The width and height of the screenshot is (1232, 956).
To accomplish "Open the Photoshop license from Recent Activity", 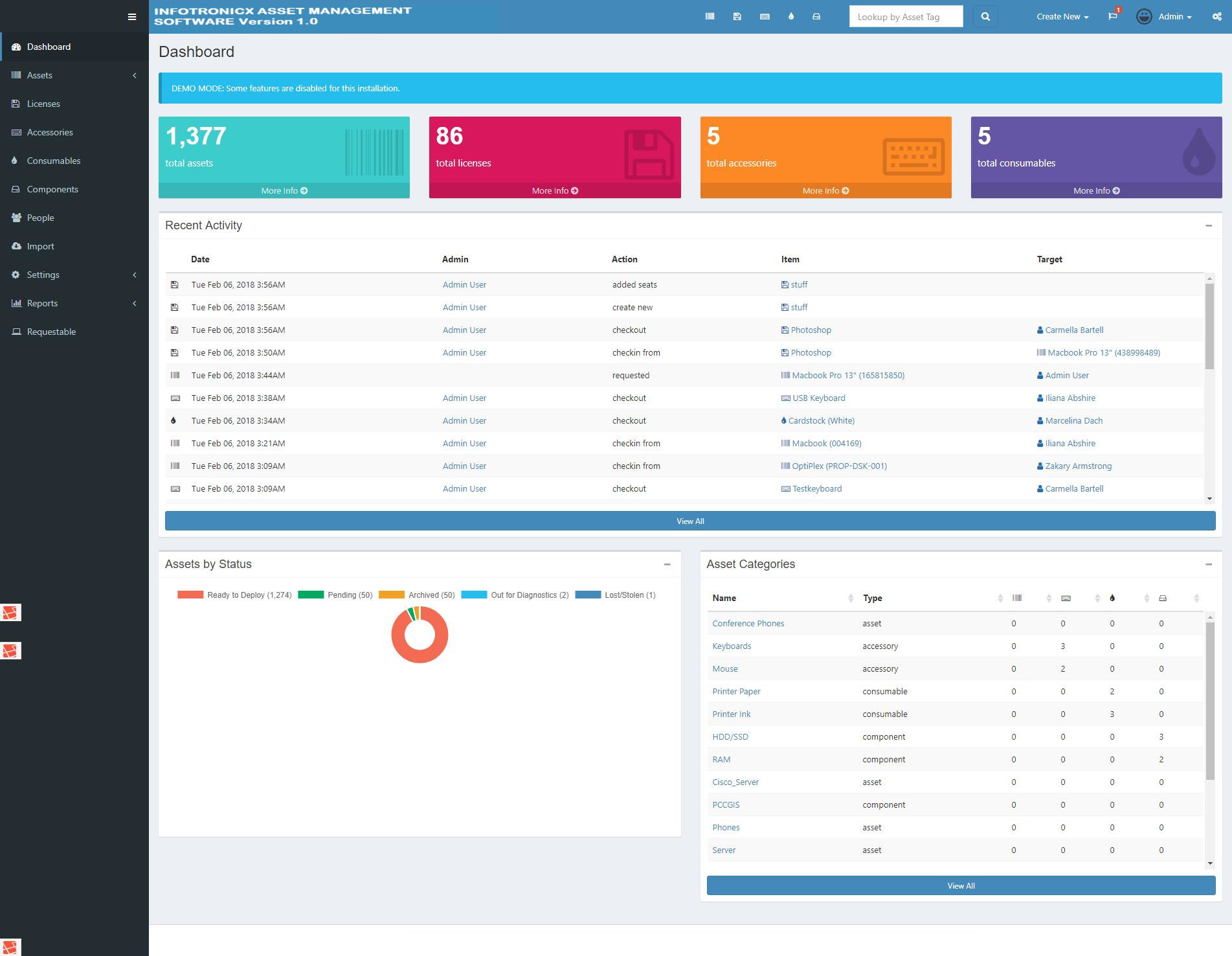I will coord(810,330).
